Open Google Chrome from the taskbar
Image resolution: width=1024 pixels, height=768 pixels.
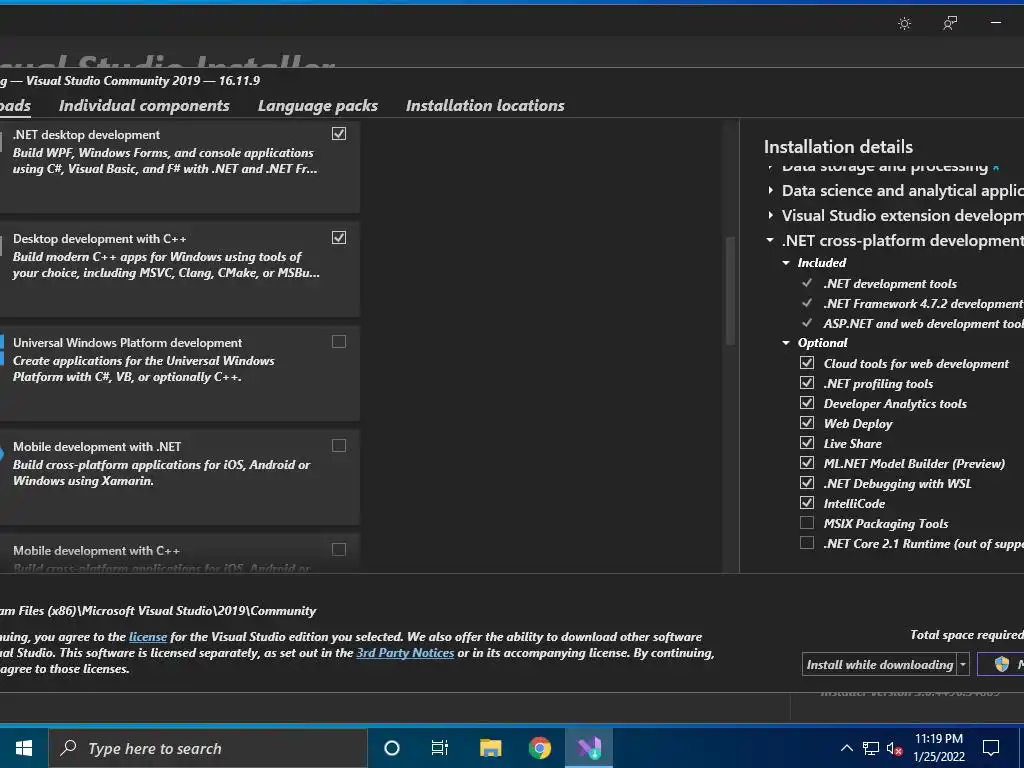click(x=539, y=748)
